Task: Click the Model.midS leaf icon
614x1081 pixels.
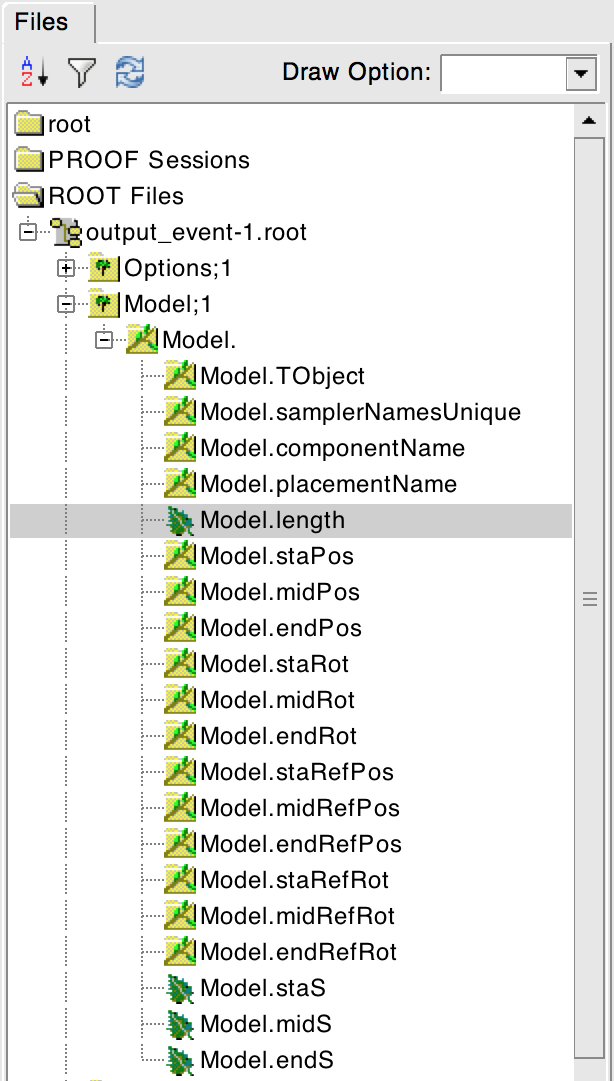Action: pos(180,1023)
